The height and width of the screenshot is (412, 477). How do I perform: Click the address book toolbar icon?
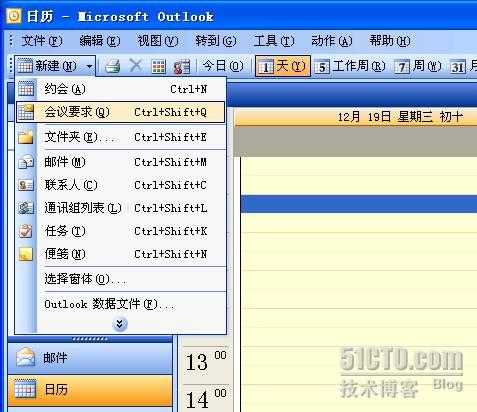(x=182, y=66)
